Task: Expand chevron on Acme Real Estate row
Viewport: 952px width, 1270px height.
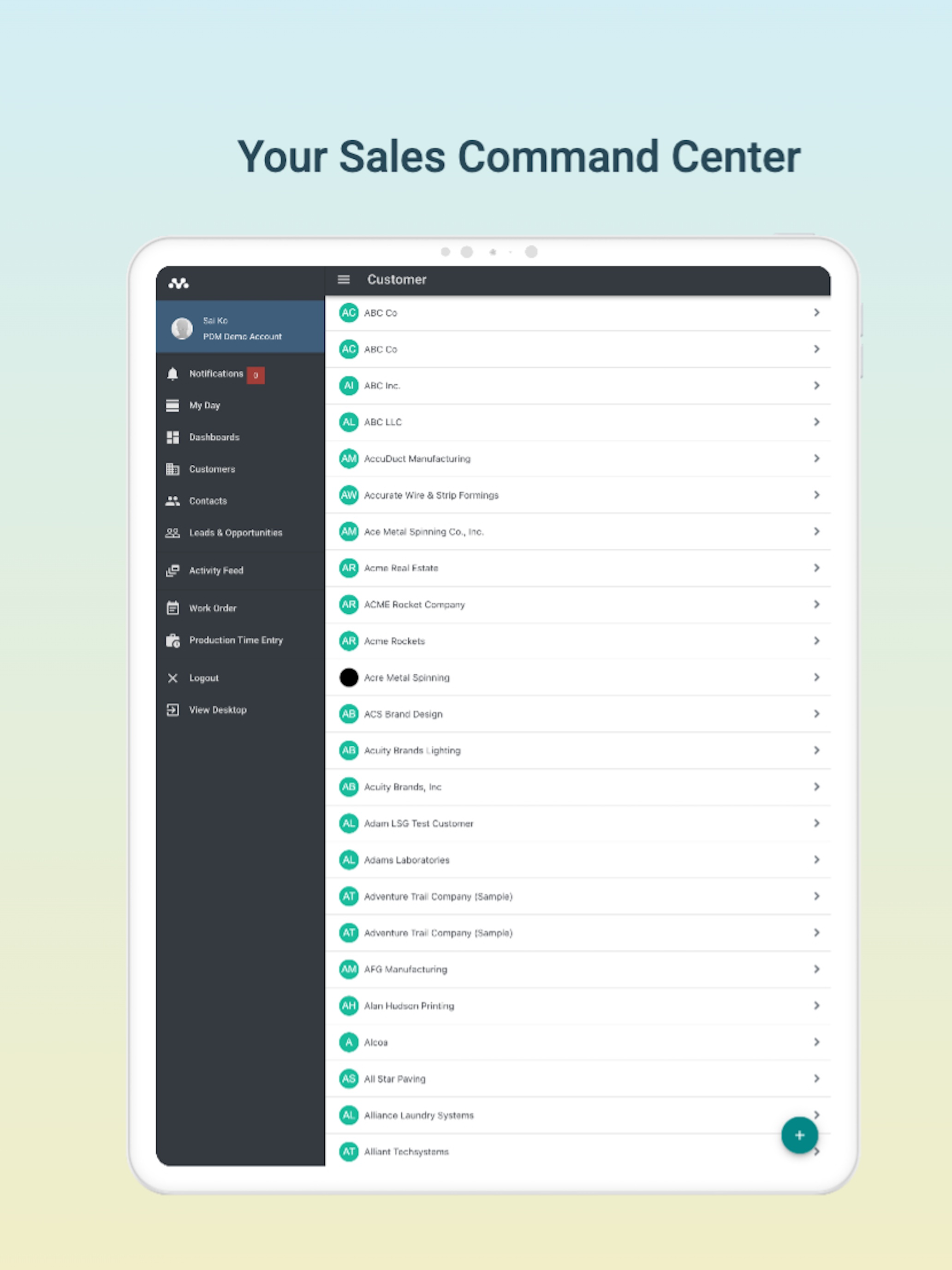Action: 816,568
